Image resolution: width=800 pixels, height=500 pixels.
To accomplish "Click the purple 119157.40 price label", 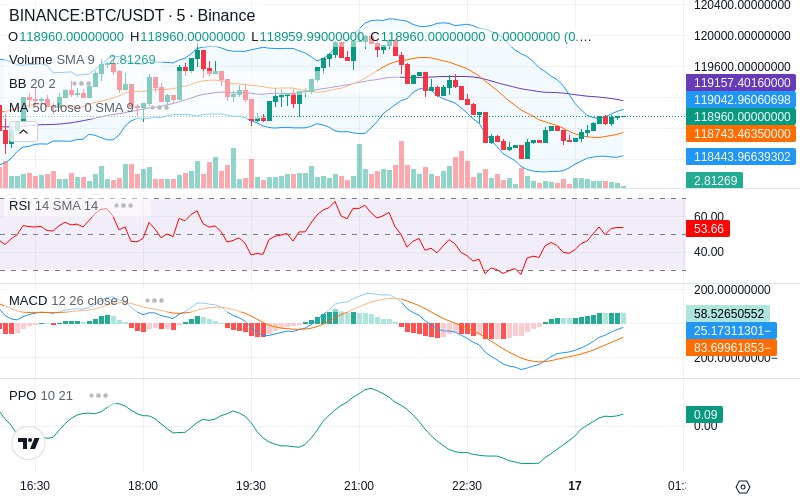I will click(741, 83).
